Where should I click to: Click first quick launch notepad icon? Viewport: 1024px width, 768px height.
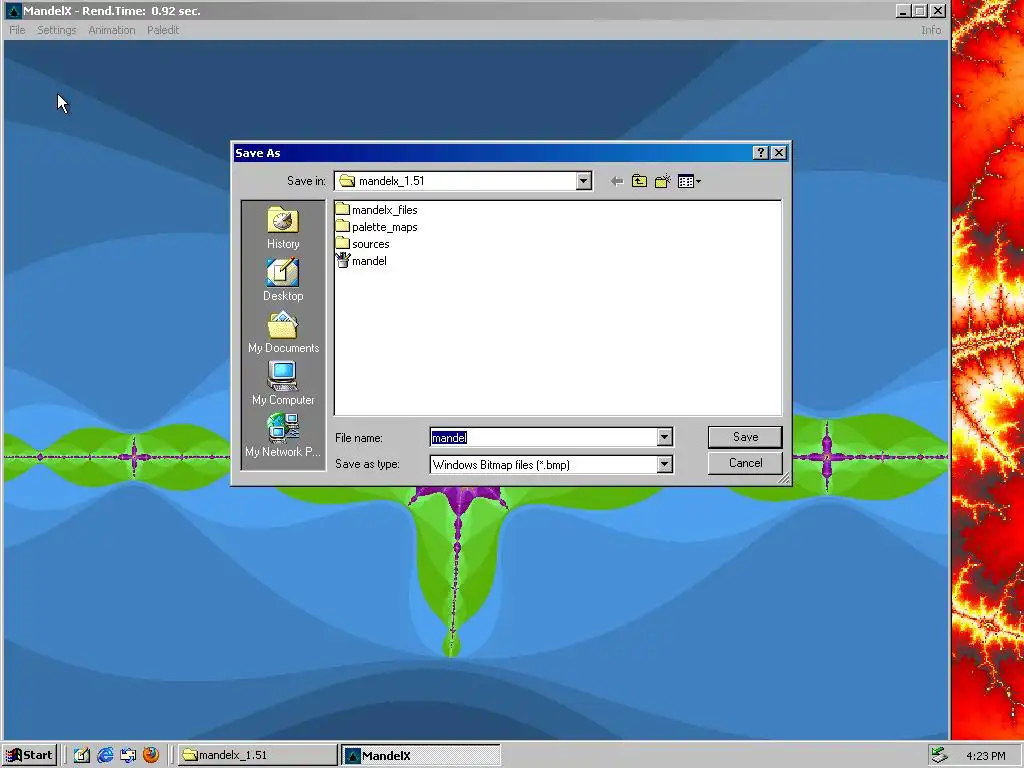pyautogui.click(x=82, y=755)
